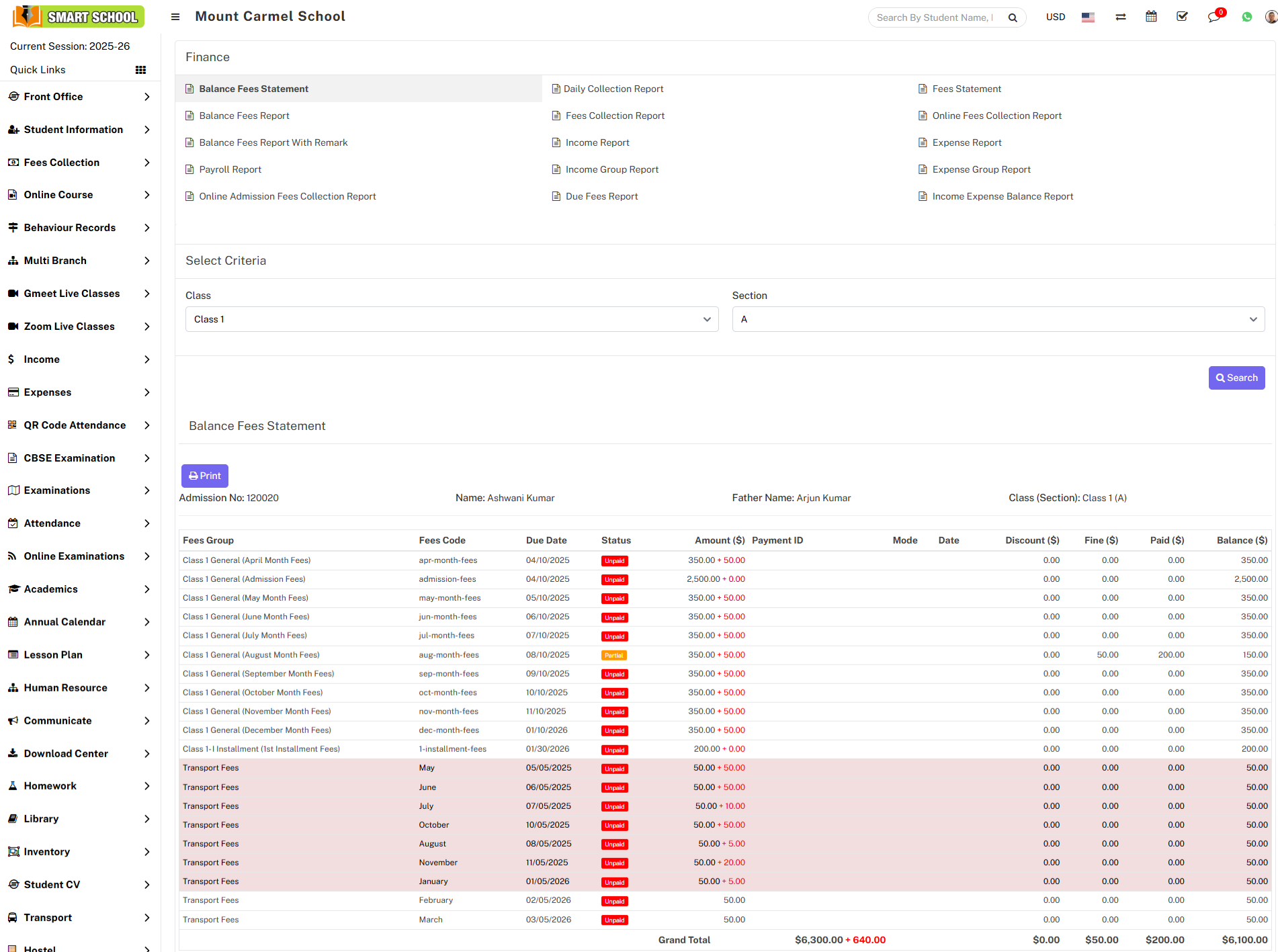This screenshot has height=952, width=1278.
Task: Click the Search button
Action: tap(1236, 378)
